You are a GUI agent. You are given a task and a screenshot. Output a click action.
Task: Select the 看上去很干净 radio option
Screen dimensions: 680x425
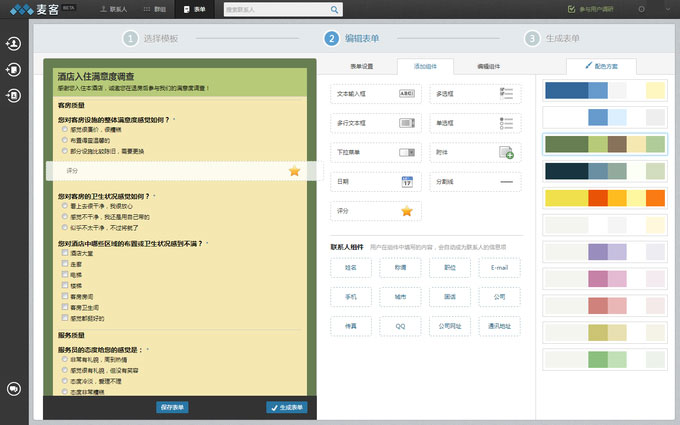[64, 206]
